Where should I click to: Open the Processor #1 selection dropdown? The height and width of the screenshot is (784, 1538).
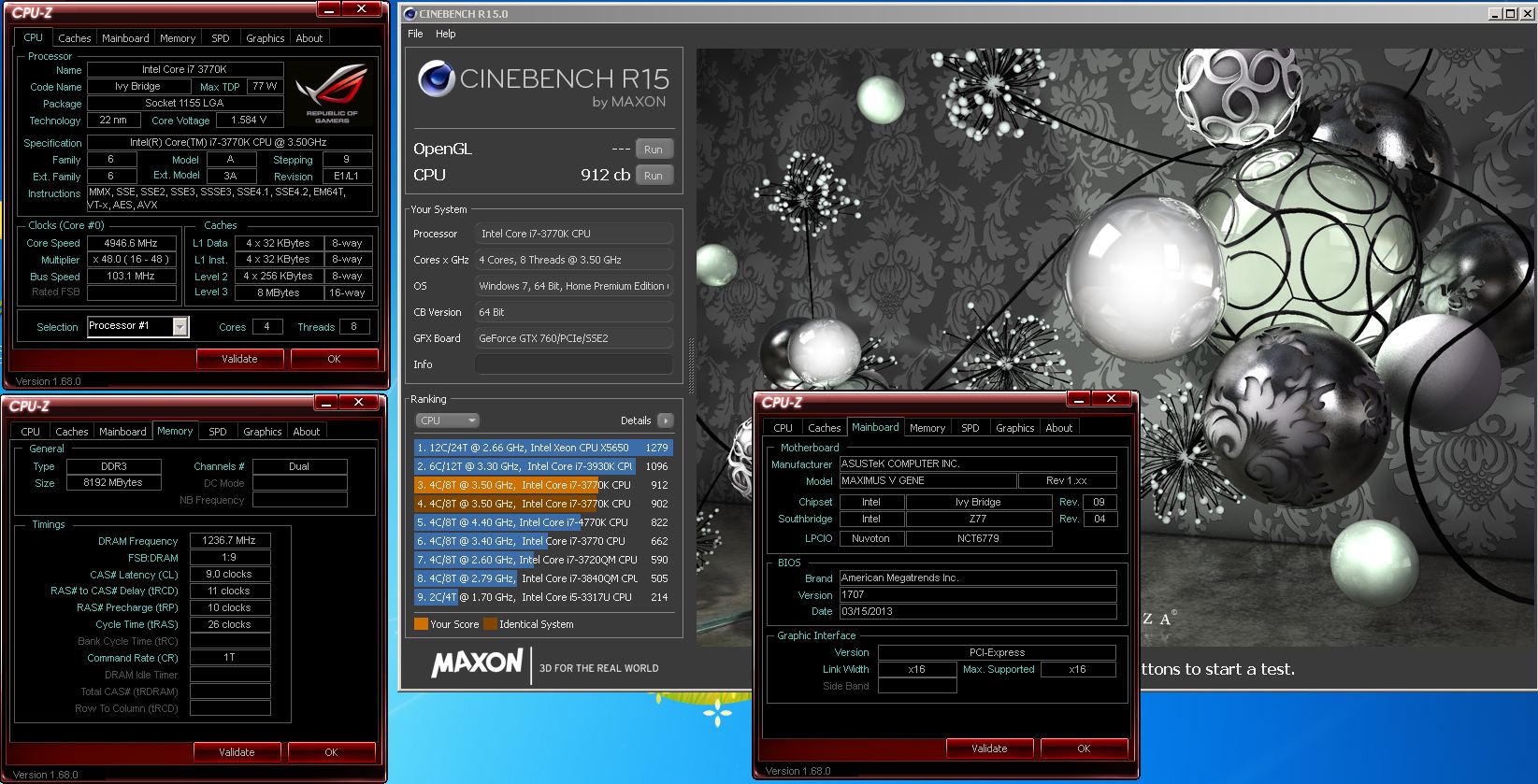coord(180,326)
